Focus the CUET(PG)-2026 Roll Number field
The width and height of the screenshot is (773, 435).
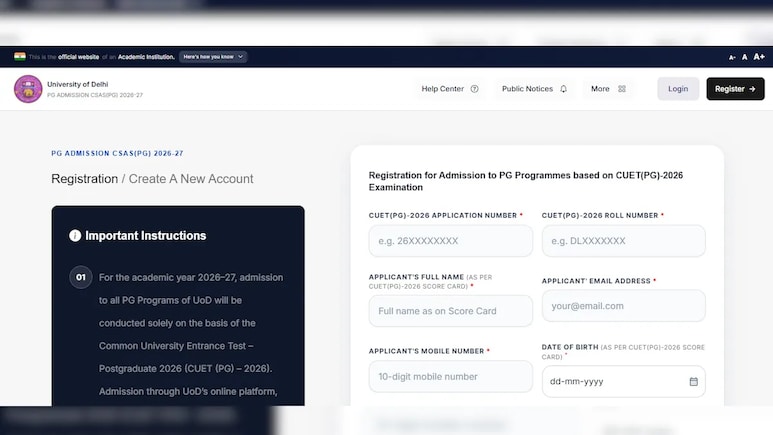pos(624,241)
